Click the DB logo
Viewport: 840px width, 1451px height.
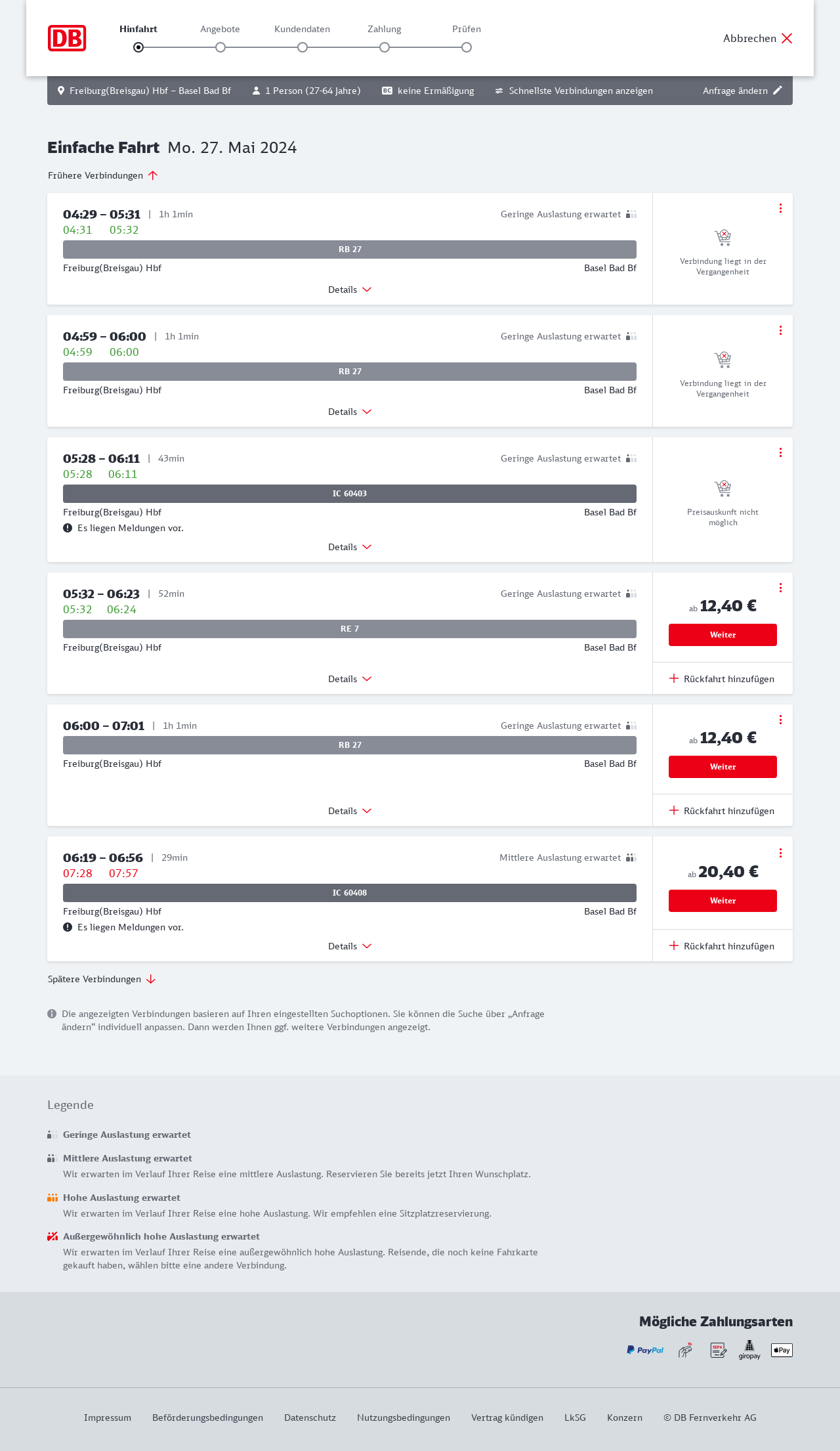tap(67, 38)
